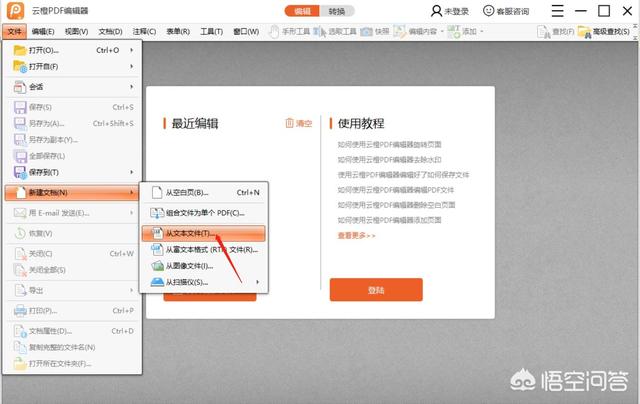Viewport: 640px width, 404px height.
Task: Click the 文档属性(D) properties icon
Action: point(20,331)
